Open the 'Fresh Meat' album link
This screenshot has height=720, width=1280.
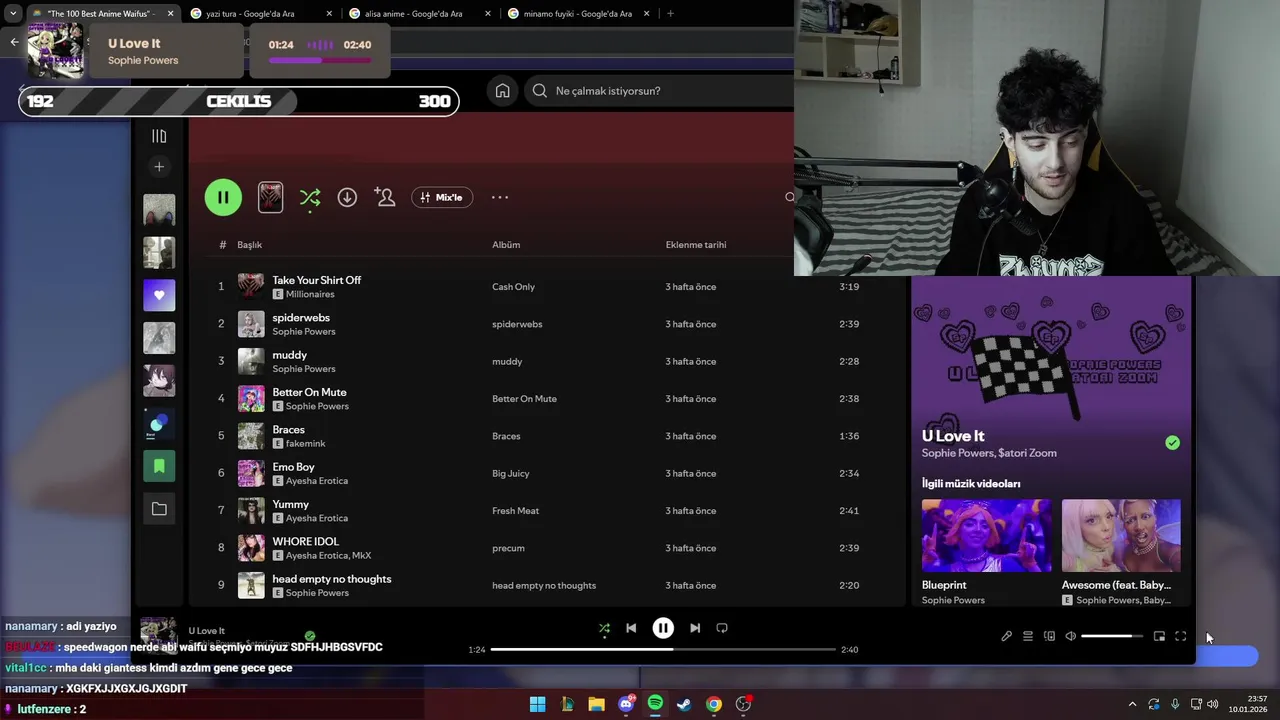click(515, 511)
